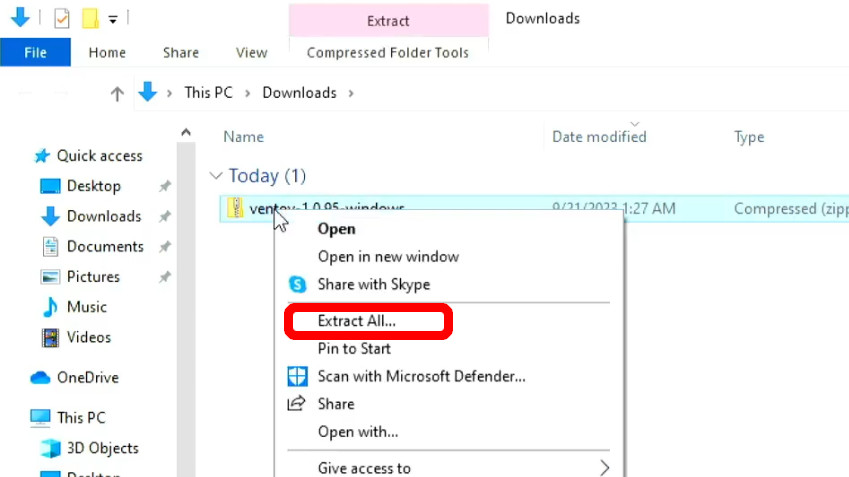This screenshot has width=849, height=477.
Task: Open Music folder in sidebar
Action: tap(86, 307)
